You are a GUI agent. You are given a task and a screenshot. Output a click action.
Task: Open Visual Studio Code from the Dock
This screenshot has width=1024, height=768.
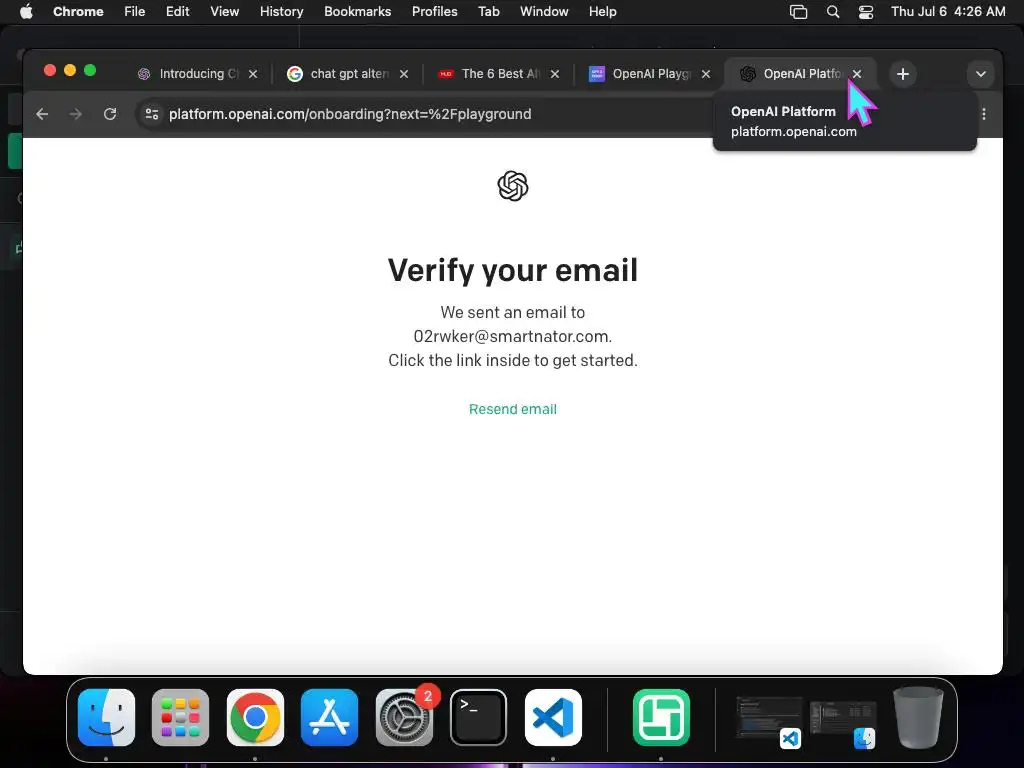click(553, 717)
